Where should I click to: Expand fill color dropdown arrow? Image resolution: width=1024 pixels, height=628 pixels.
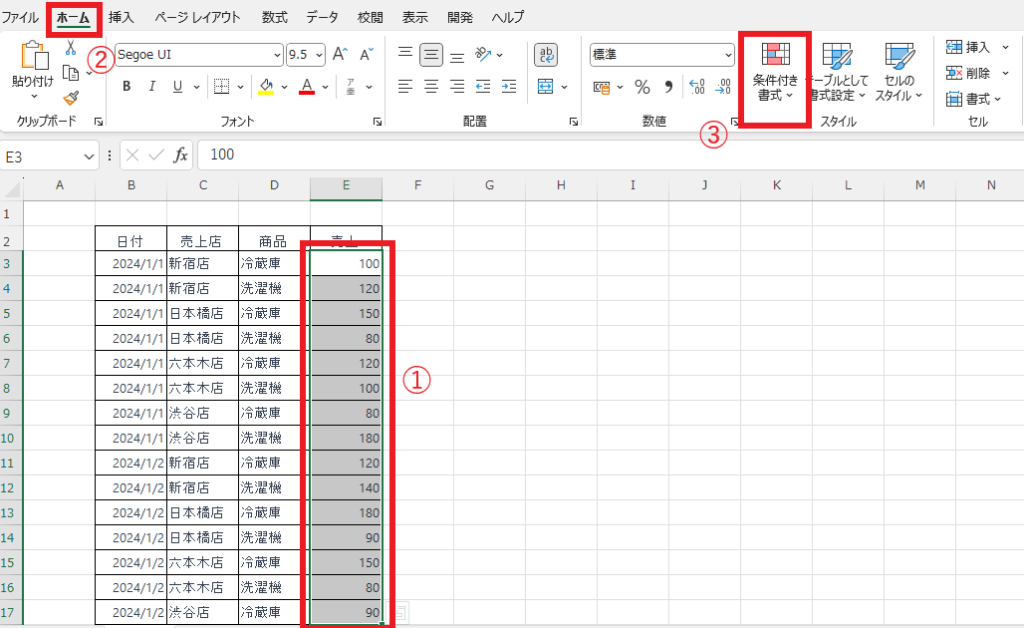point(284,87)
